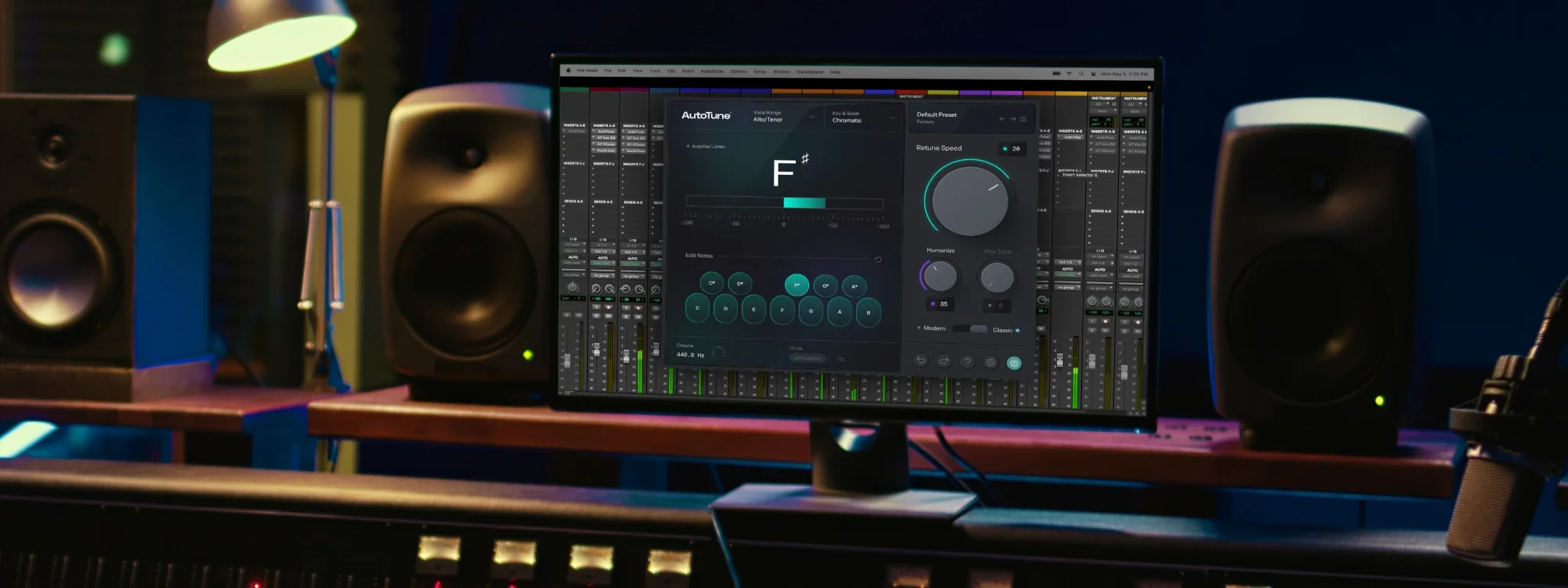Toggle the natural F note button
This screenshot has height=588, width=1568.
(782, 310)
